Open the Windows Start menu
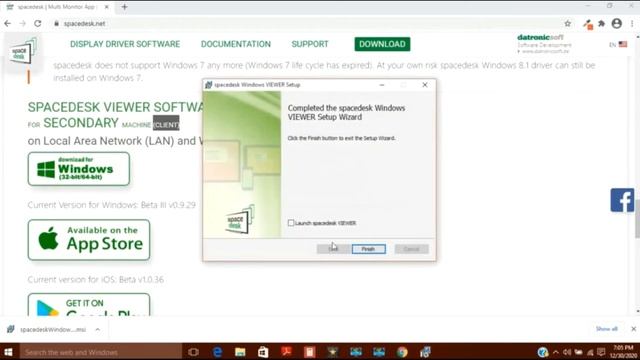640x360 pixels. [9, 352]
